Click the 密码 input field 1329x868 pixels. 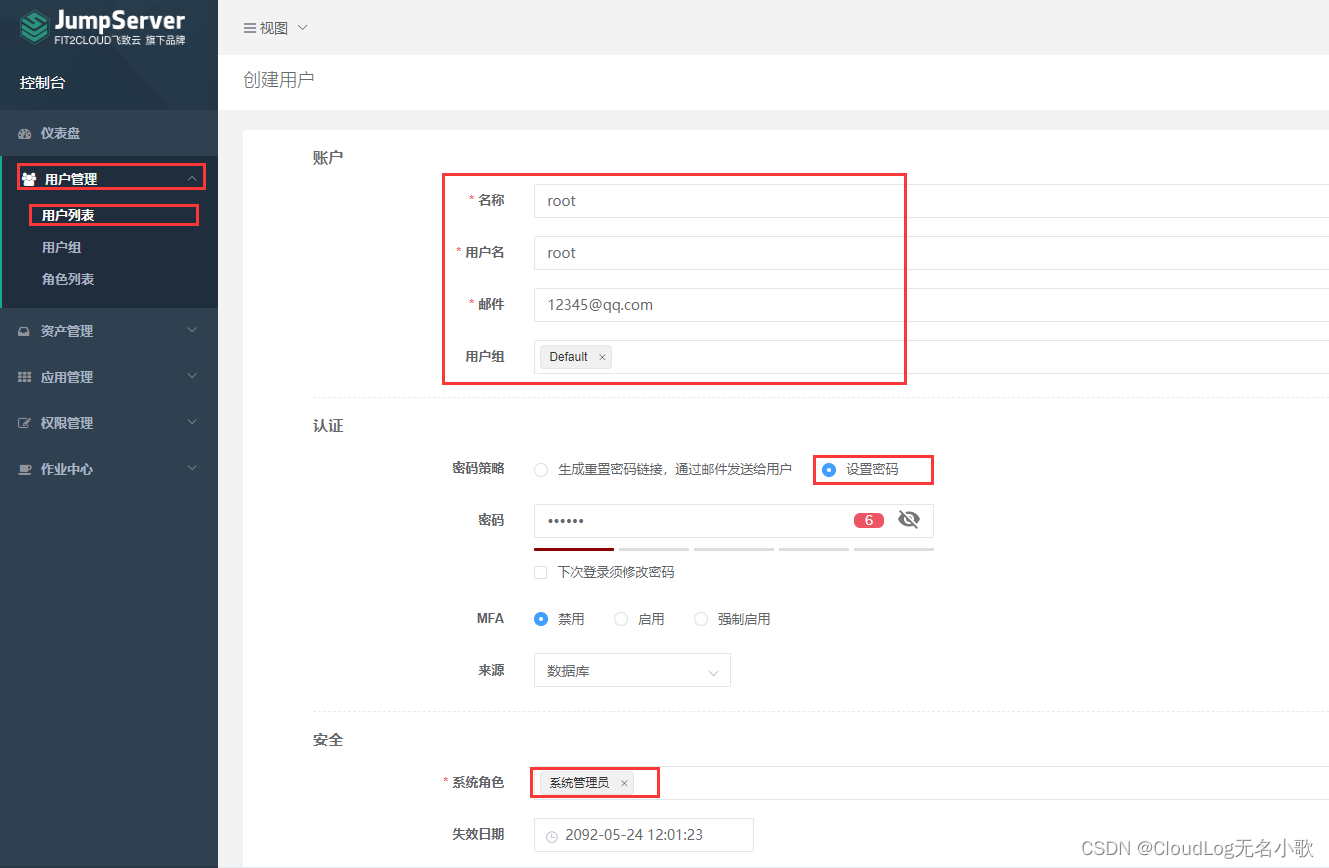pyautogui.click(x=734, y=521)
